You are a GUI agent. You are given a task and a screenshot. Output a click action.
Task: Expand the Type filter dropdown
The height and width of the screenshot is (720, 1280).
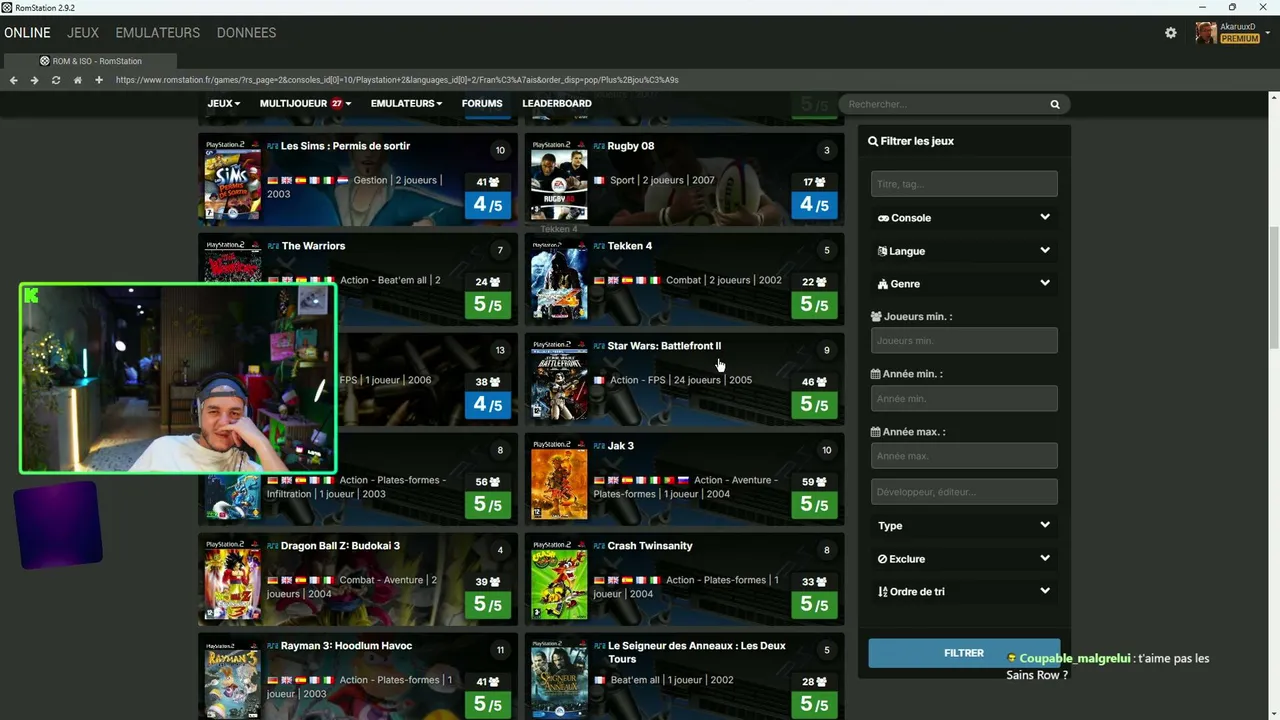pyautogui.click(x=964, y=526)
